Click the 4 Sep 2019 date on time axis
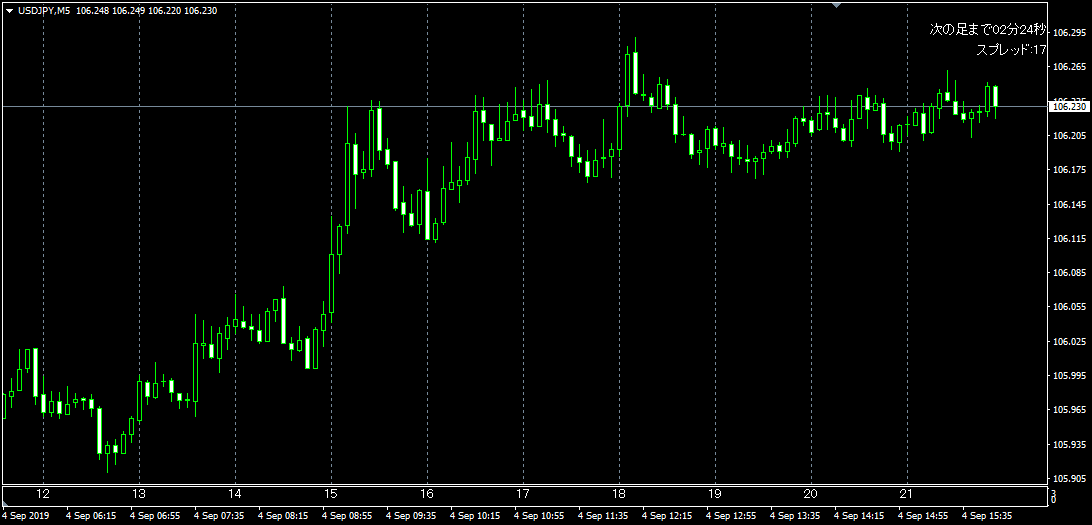 (x=25, y=517)
